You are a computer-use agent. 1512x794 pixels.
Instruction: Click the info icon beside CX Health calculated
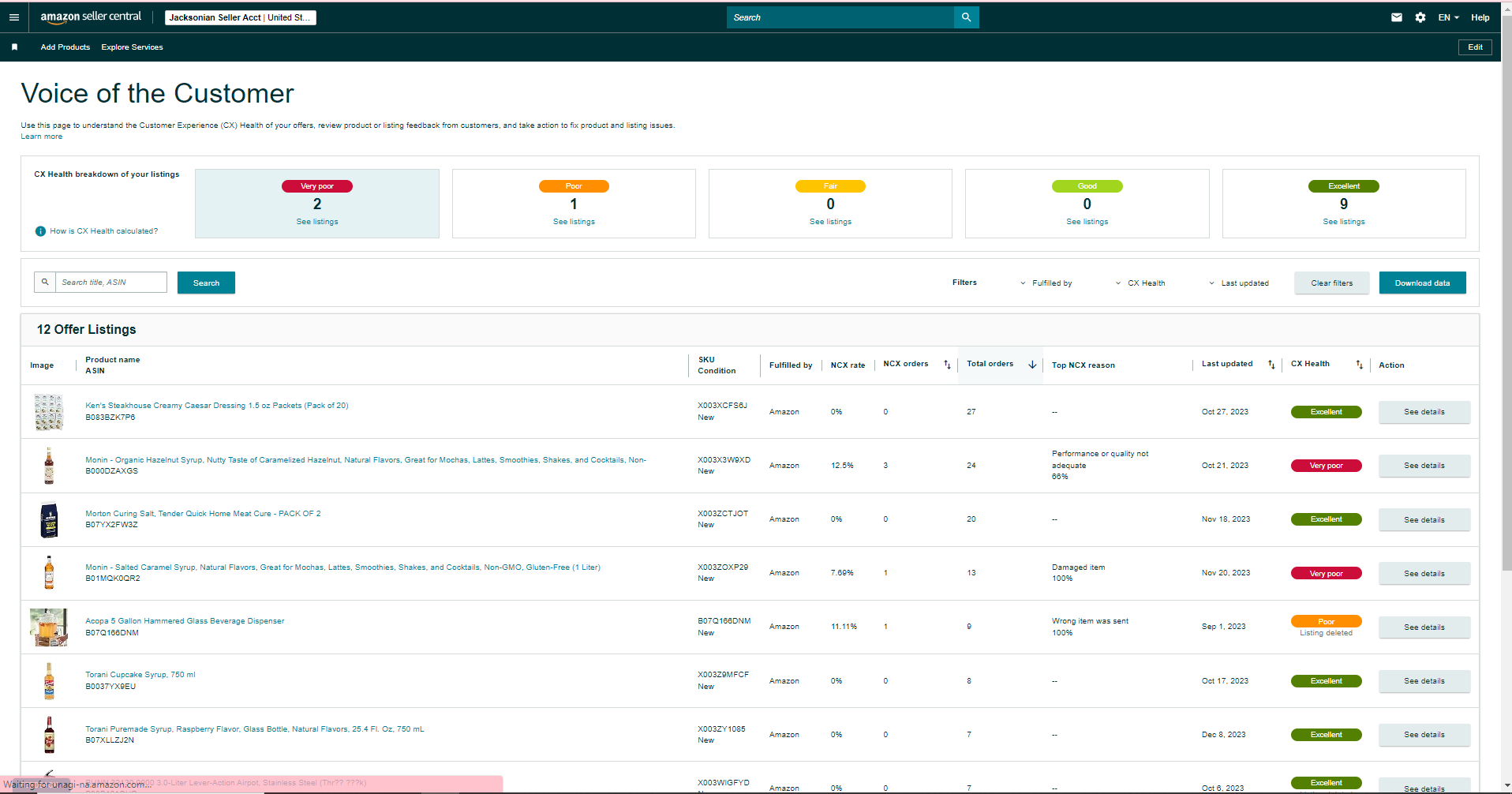point(40,231)
